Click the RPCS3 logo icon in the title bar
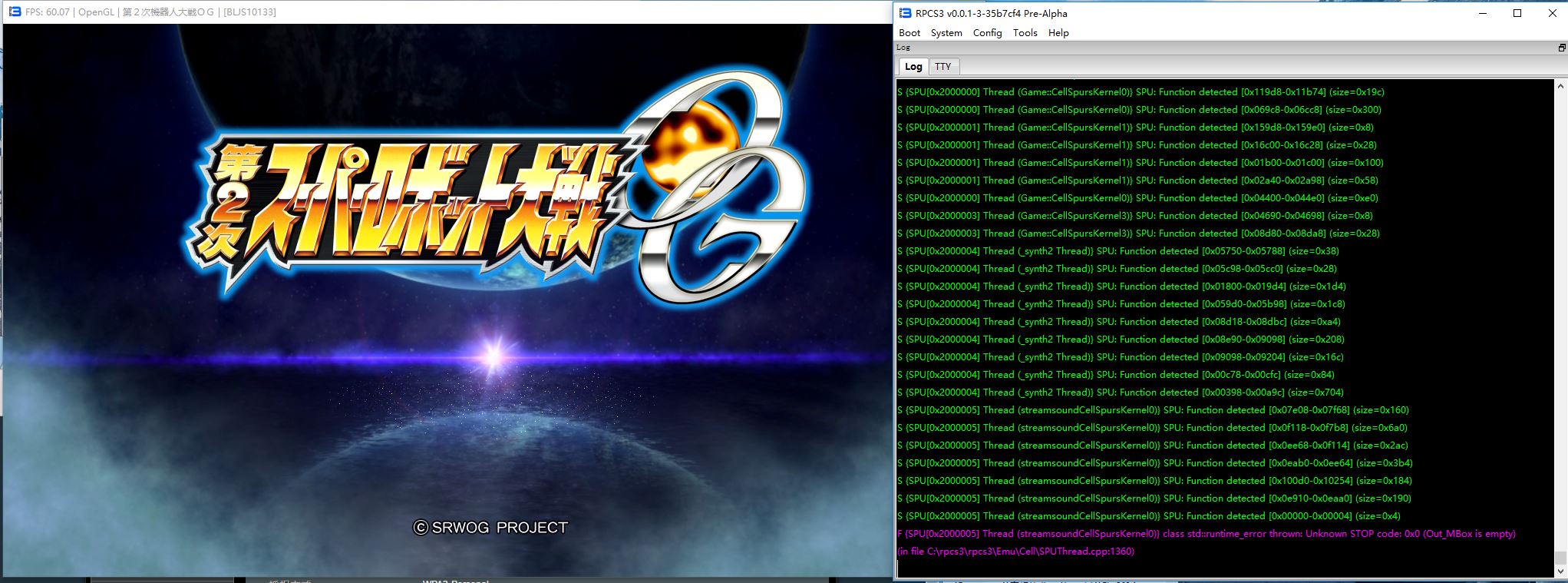 (x=905, y=13)
